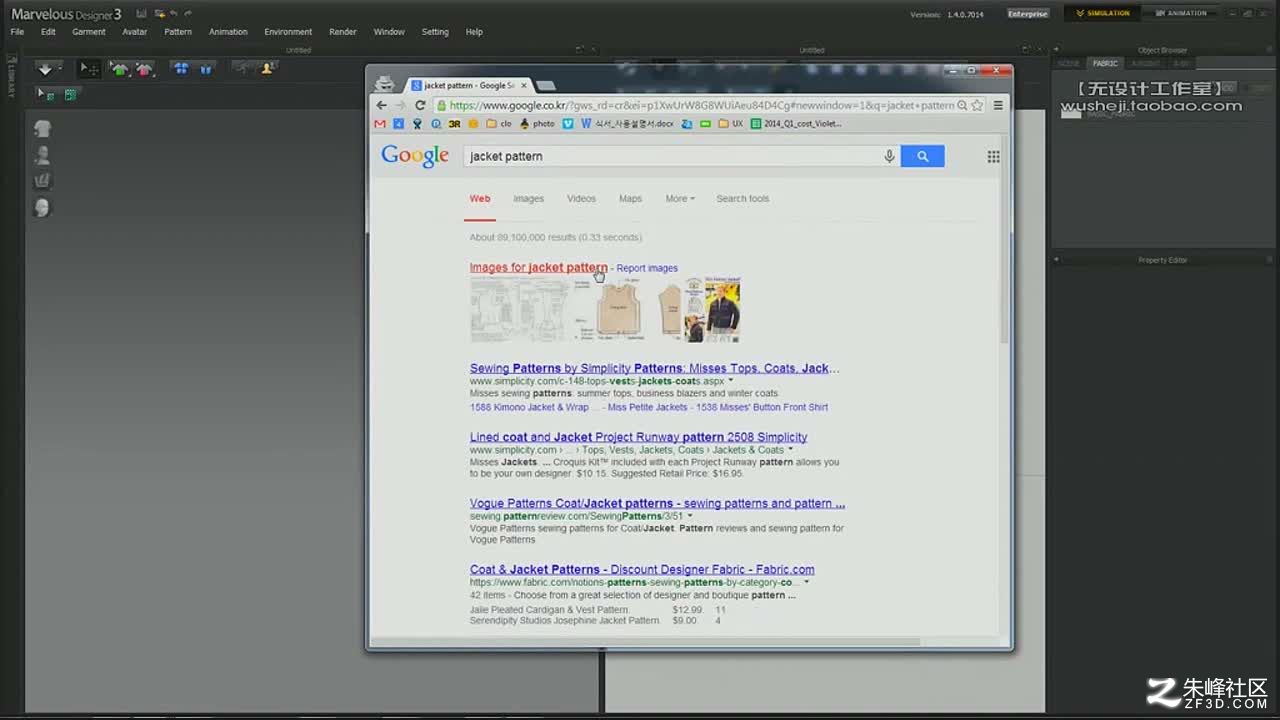Open the Setting menu

[435, 32]
